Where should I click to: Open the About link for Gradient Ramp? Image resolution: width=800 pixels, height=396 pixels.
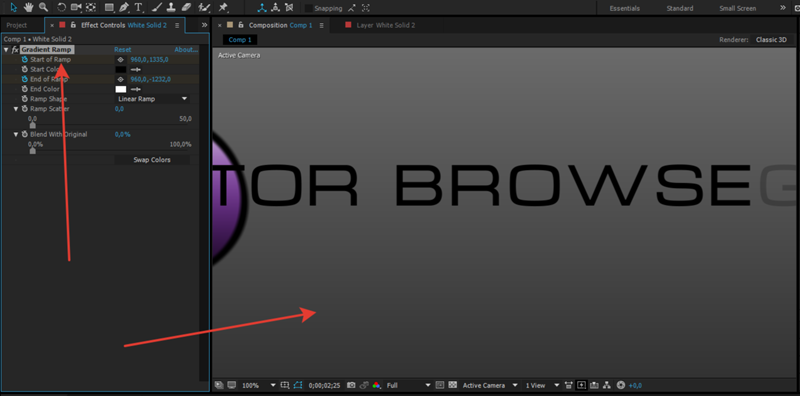(x=186, y=50)
